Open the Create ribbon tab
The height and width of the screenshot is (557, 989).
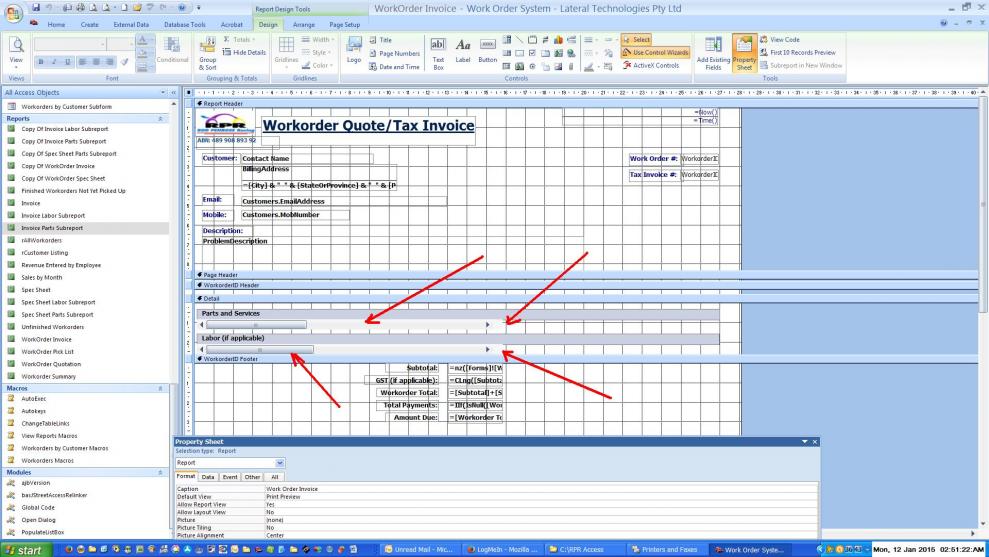click(x=90, y=25)
